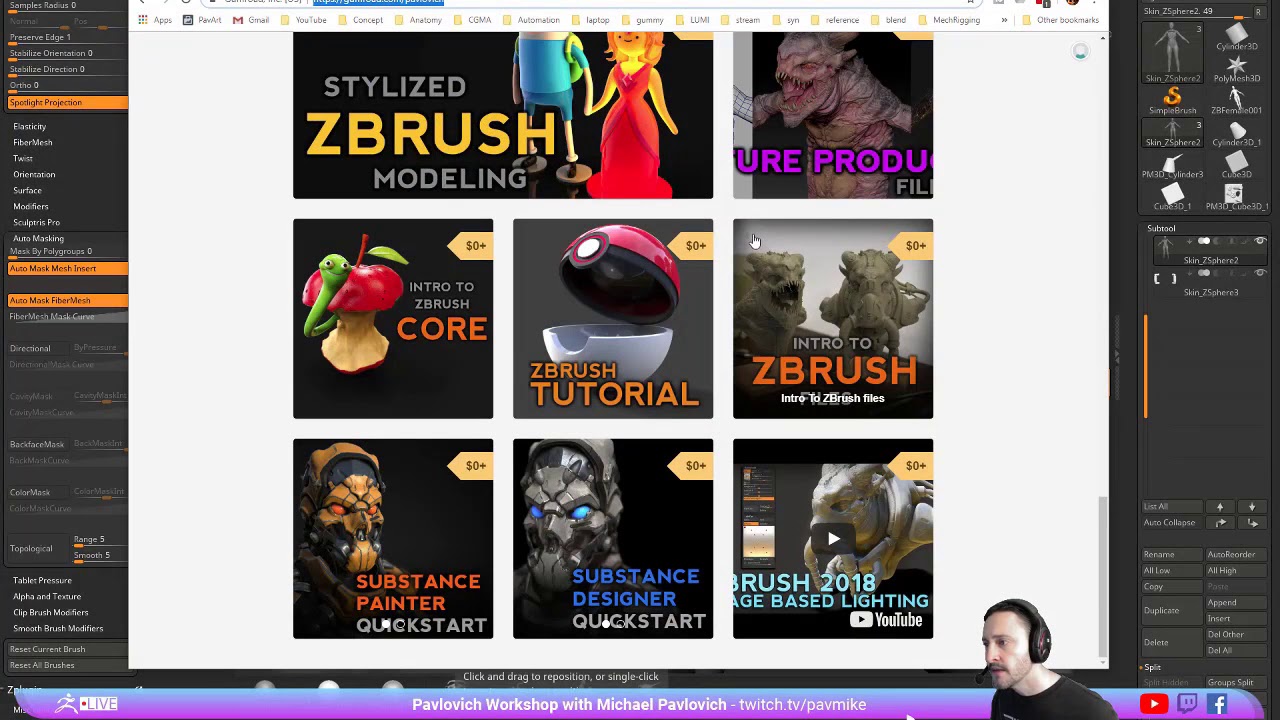Select the Cylinder3D tool thumbnail
Screen dimensions: 1280x720
tap(1237, 35)
